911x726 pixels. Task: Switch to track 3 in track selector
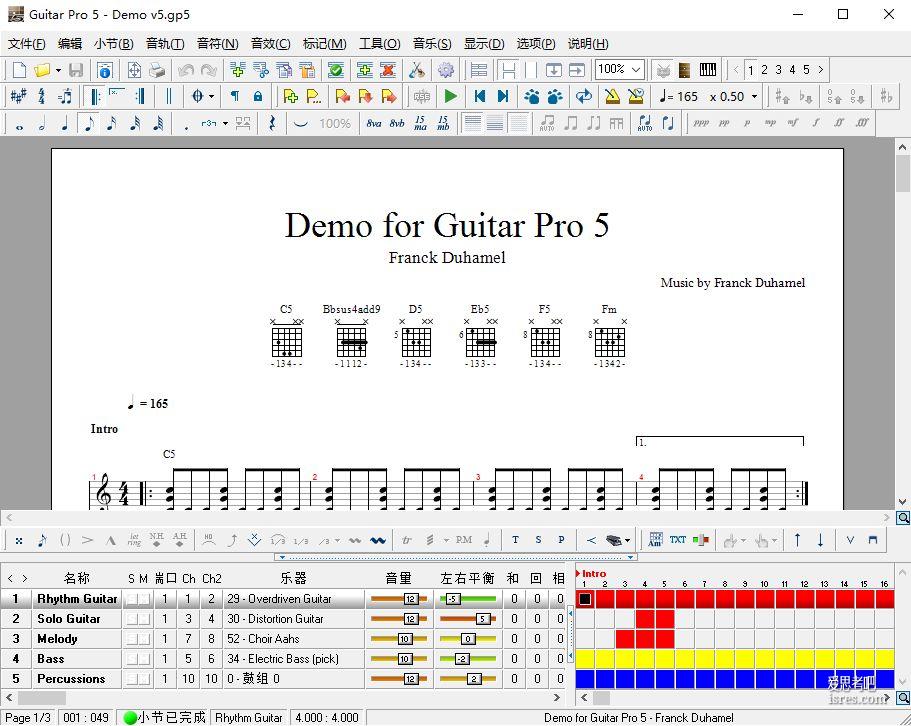click(x=779, y=70)
